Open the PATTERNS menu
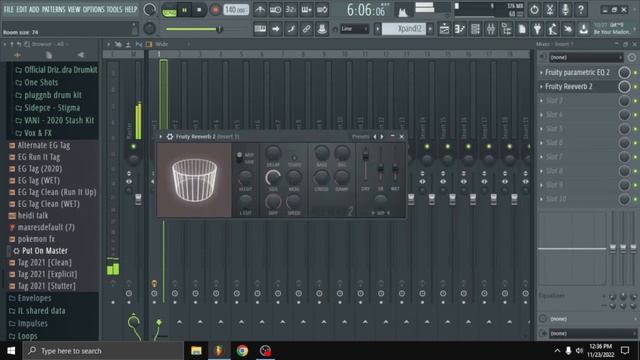 pyautogui.click(x=53, y=9)
